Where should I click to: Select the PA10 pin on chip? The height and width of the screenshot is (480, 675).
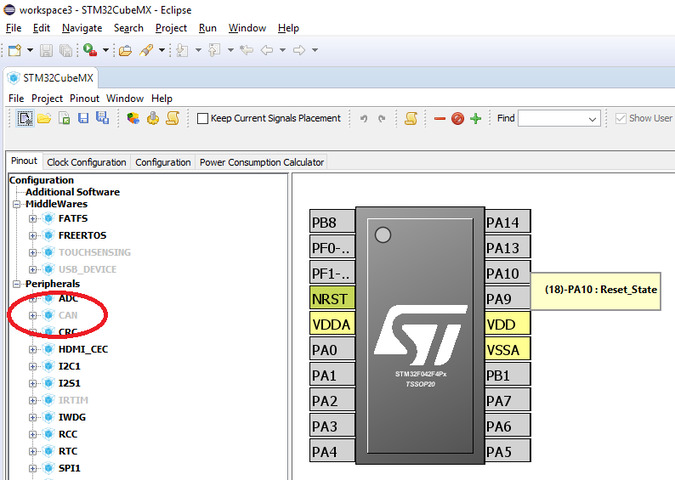(x=508, y=273)
